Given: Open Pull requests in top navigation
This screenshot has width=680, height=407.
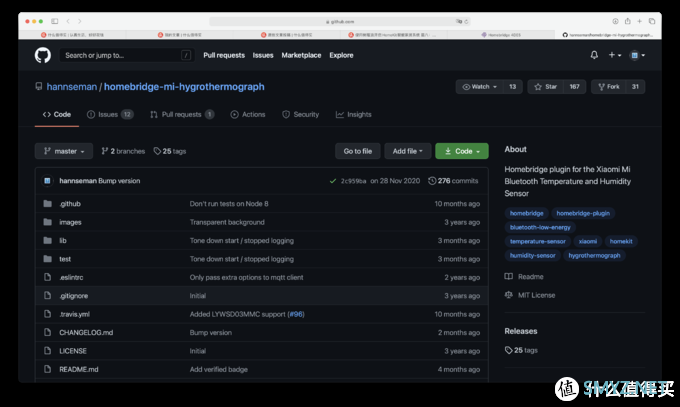Looking at the screenshot, I should pyautogui.click(x=224, y=55).
